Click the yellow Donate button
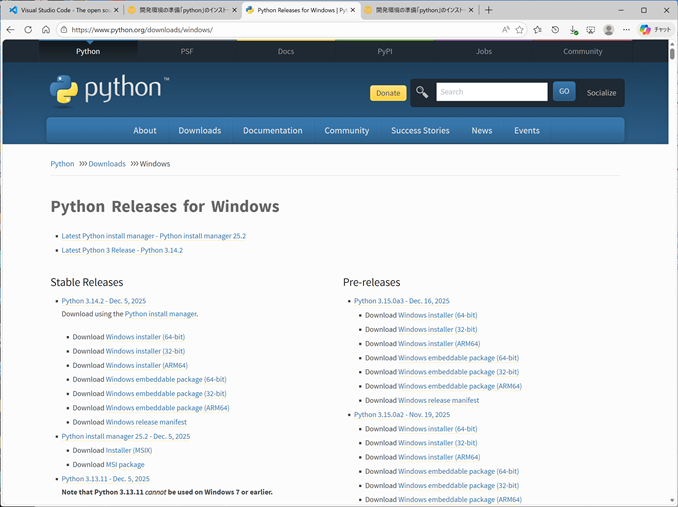678x507 pixels. coord(388,93)
